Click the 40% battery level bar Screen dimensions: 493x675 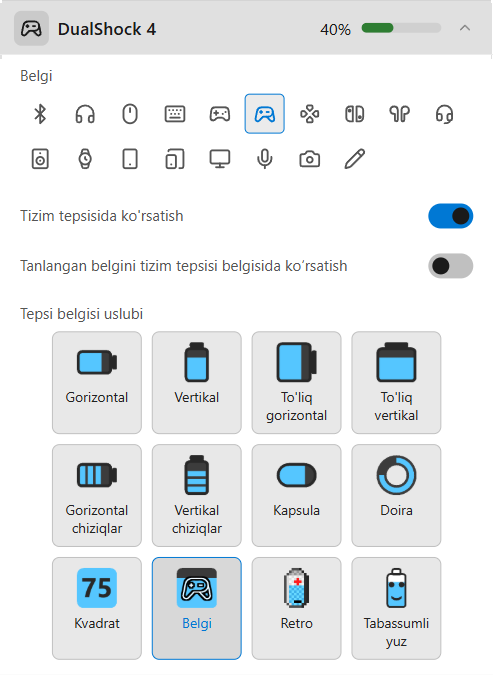point(401,28)
